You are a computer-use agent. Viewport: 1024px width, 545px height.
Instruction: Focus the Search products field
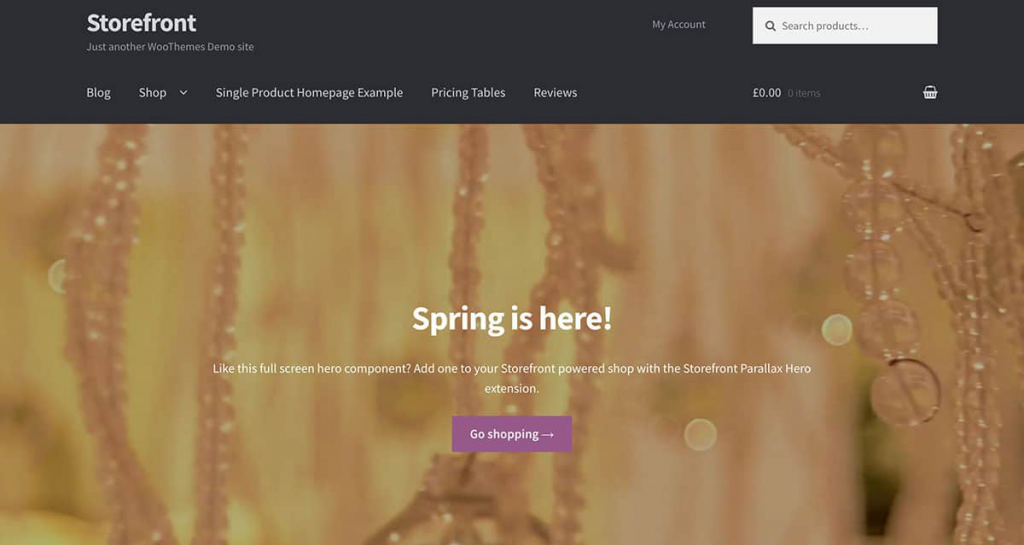pos(845,25)
